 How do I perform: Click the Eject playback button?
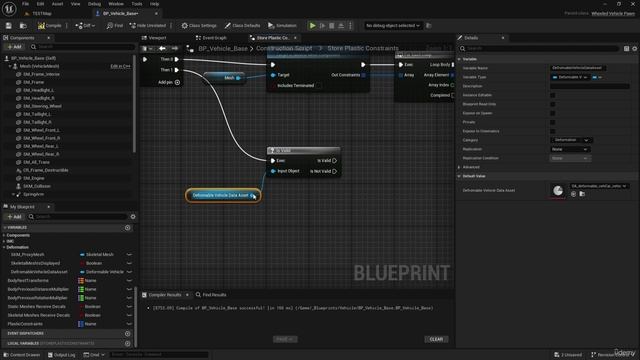341,26
